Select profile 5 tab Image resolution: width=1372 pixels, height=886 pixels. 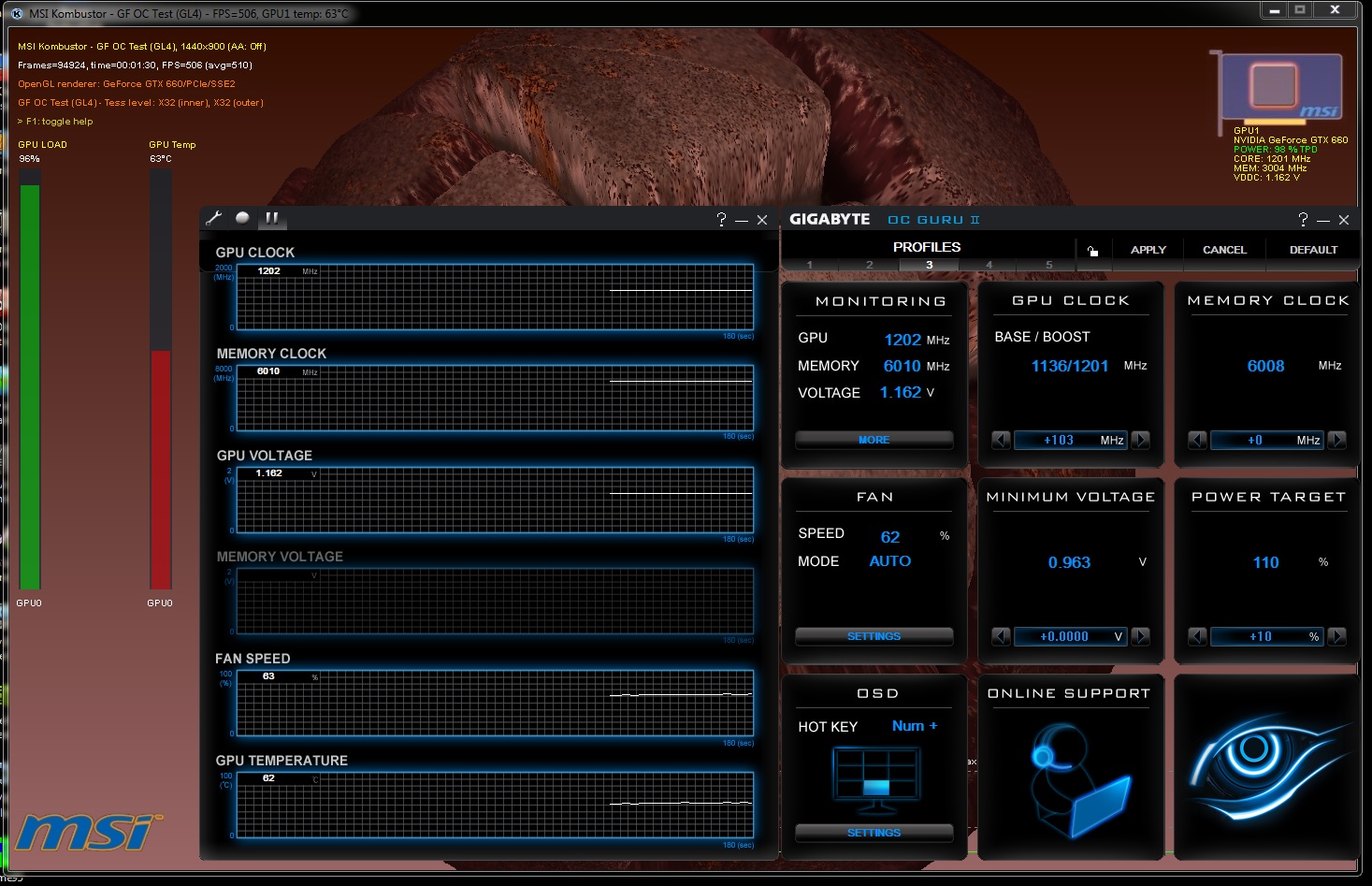[1049, 265]
